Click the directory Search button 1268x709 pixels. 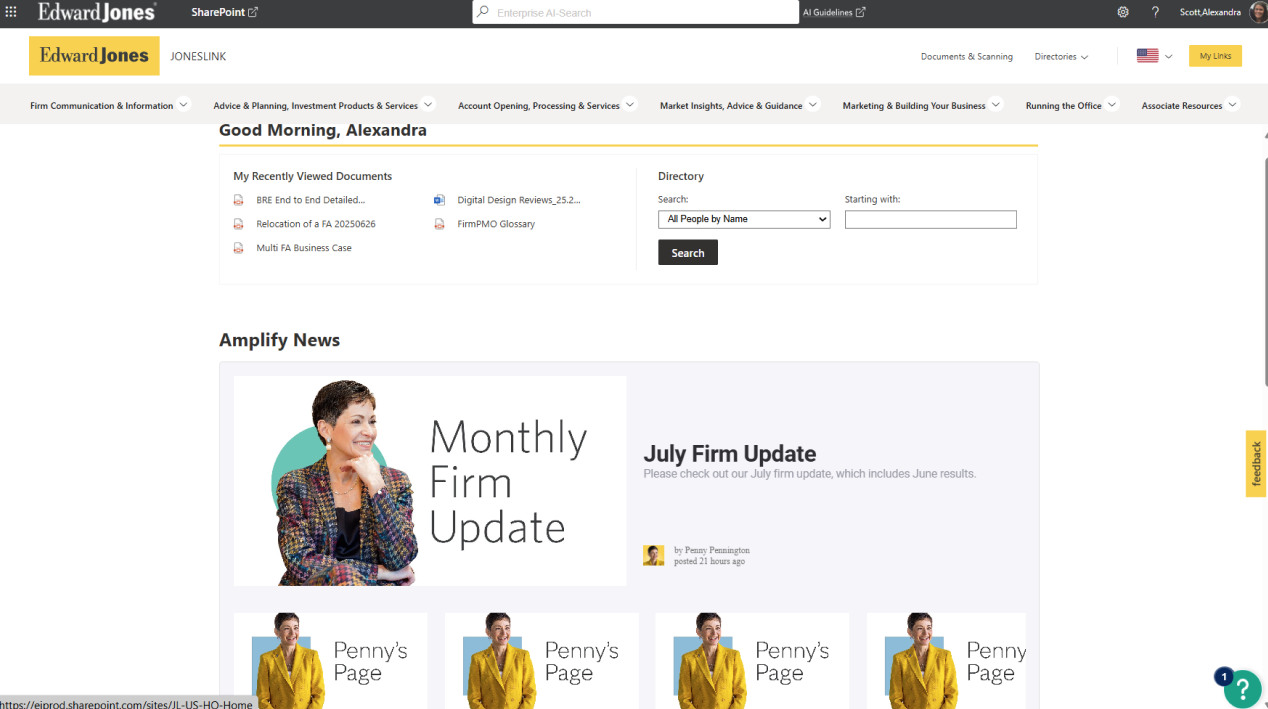click(x=688, y=253)
